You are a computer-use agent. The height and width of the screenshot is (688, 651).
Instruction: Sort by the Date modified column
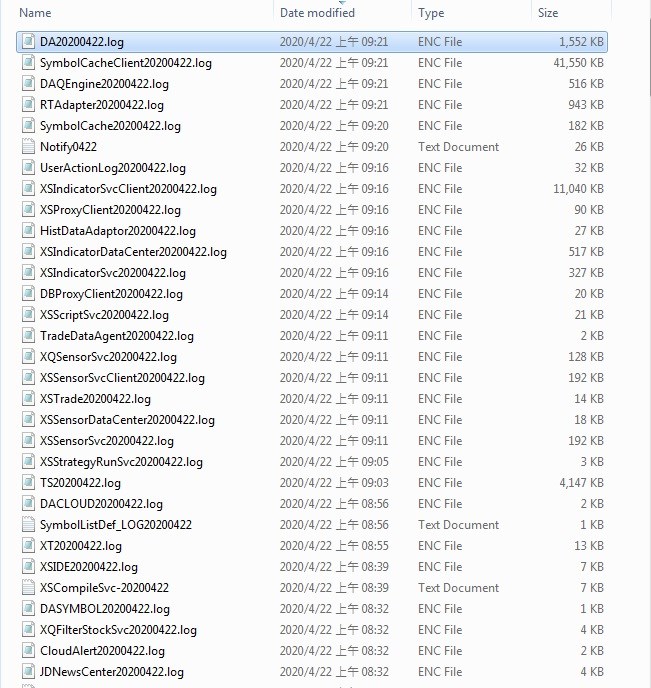click(317, 13)
